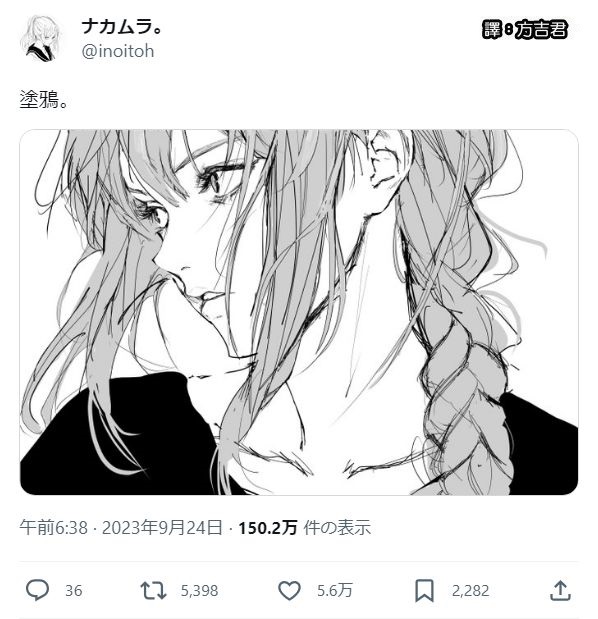The image size is (598, 619).
Task: Click the share upload icon
Action: pyautogui.click(x=560, y=590)
